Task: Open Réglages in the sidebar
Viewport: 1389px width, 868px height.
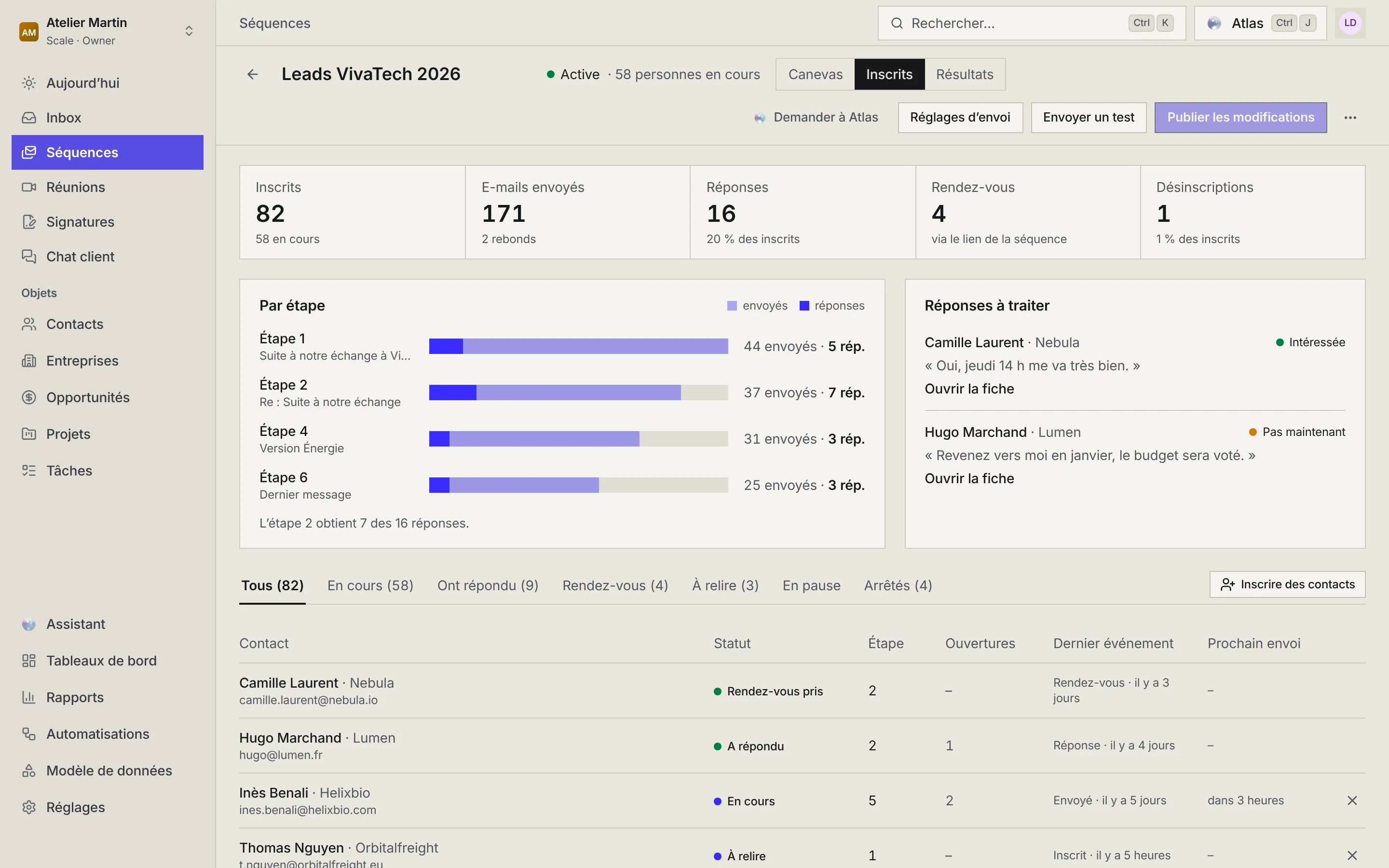Action: (x=108, y=807)
